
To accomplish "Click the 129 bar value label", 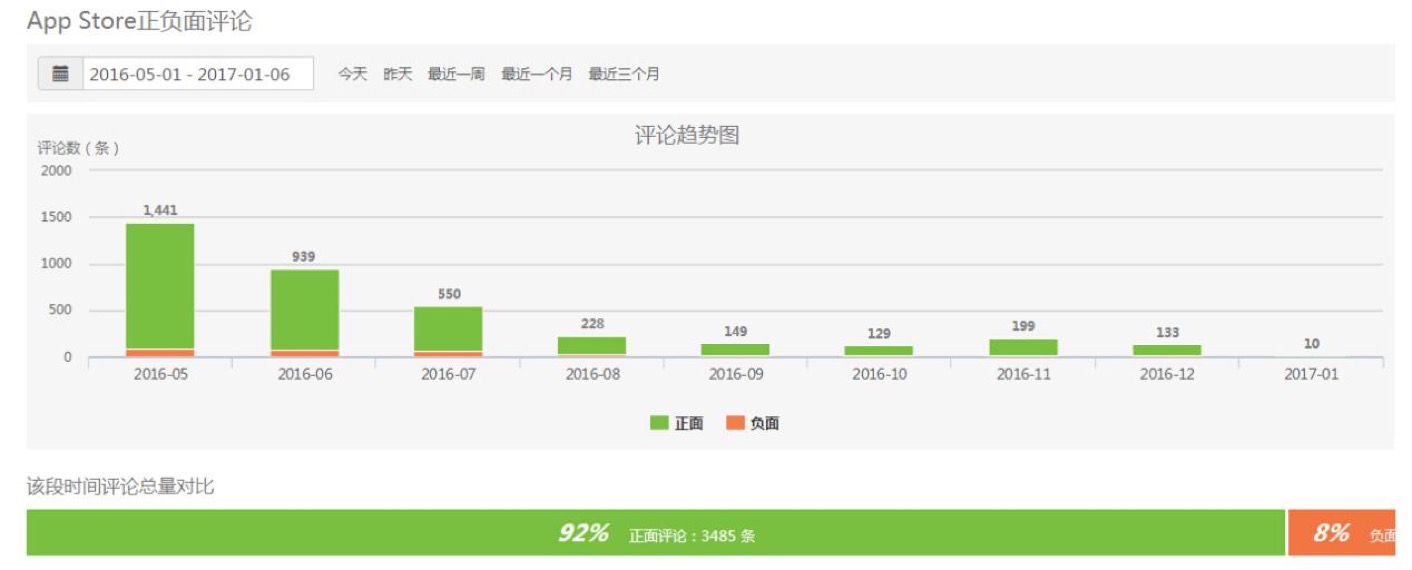I will [879, 333].
